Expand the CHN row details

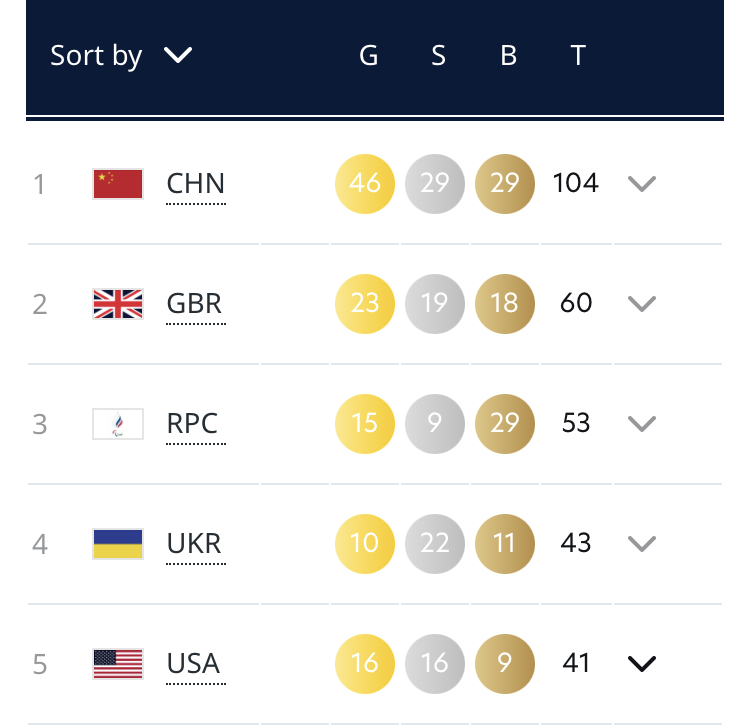[641, 184]
